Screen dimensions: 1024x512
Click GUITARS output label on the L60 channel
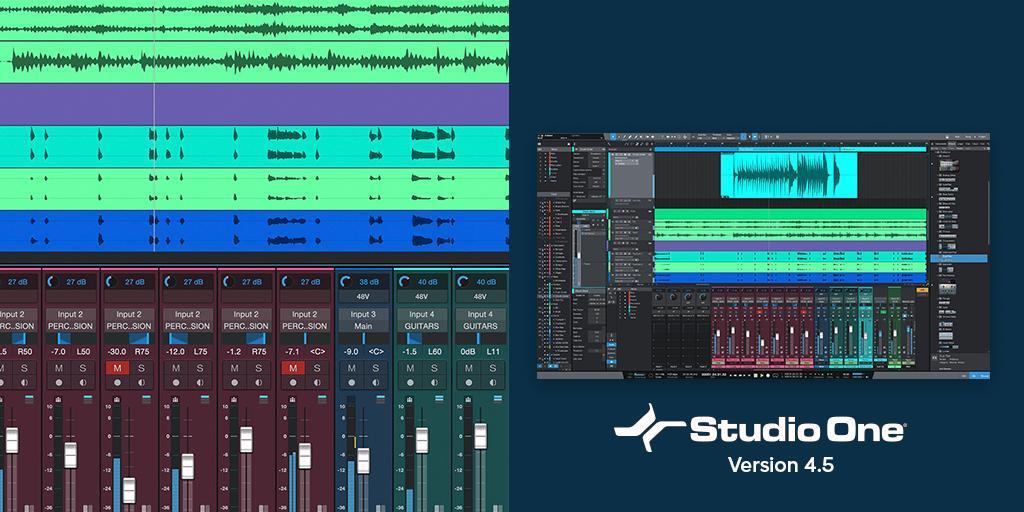click(422, 326)
